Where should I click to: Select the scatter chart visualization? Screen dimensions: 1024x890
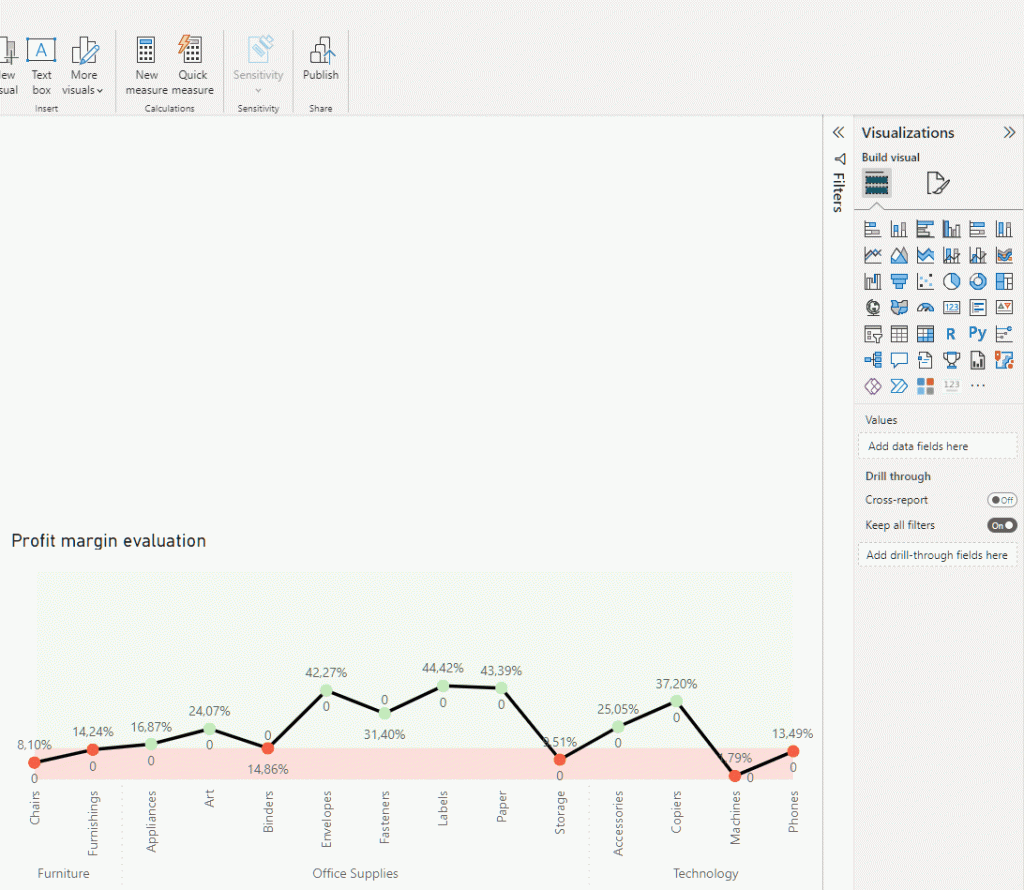925,281
